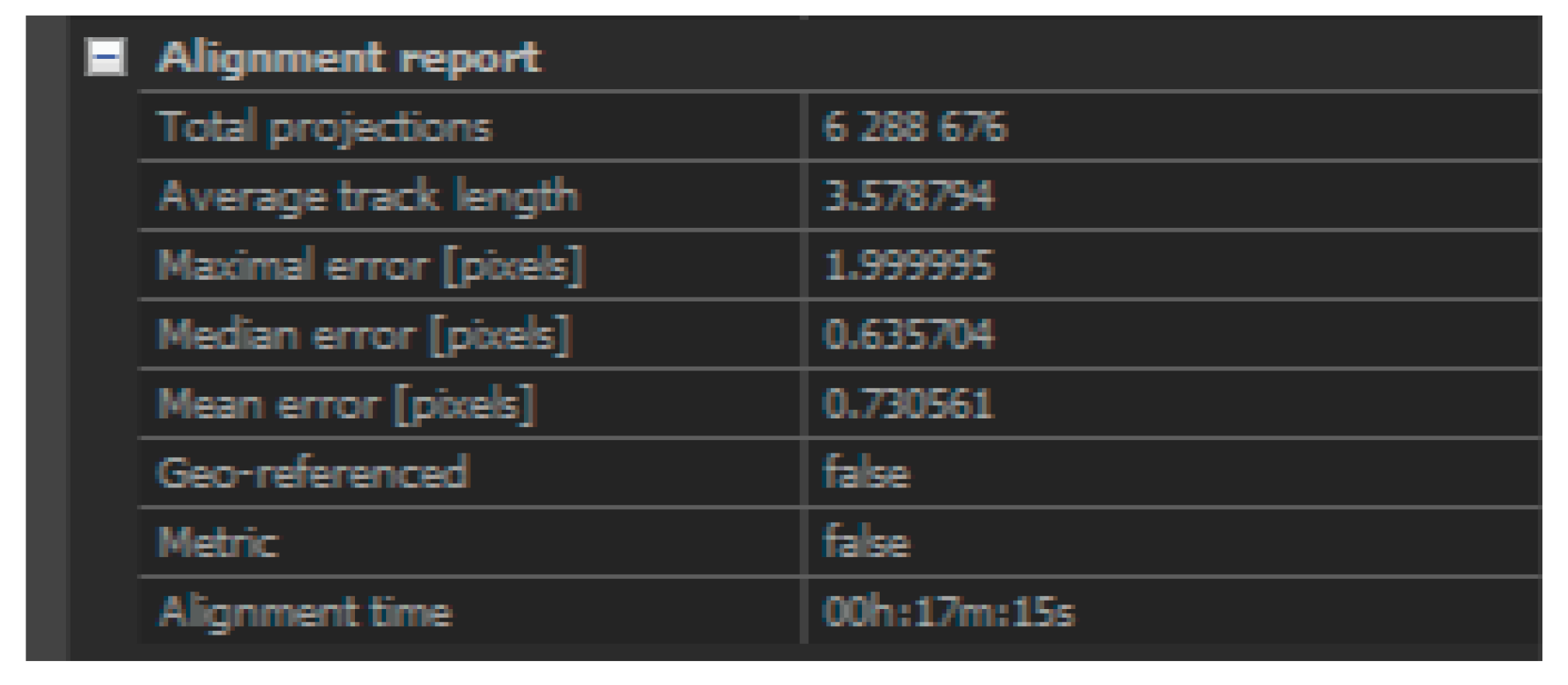Click the Median error value 0.635704

(907, 336)
